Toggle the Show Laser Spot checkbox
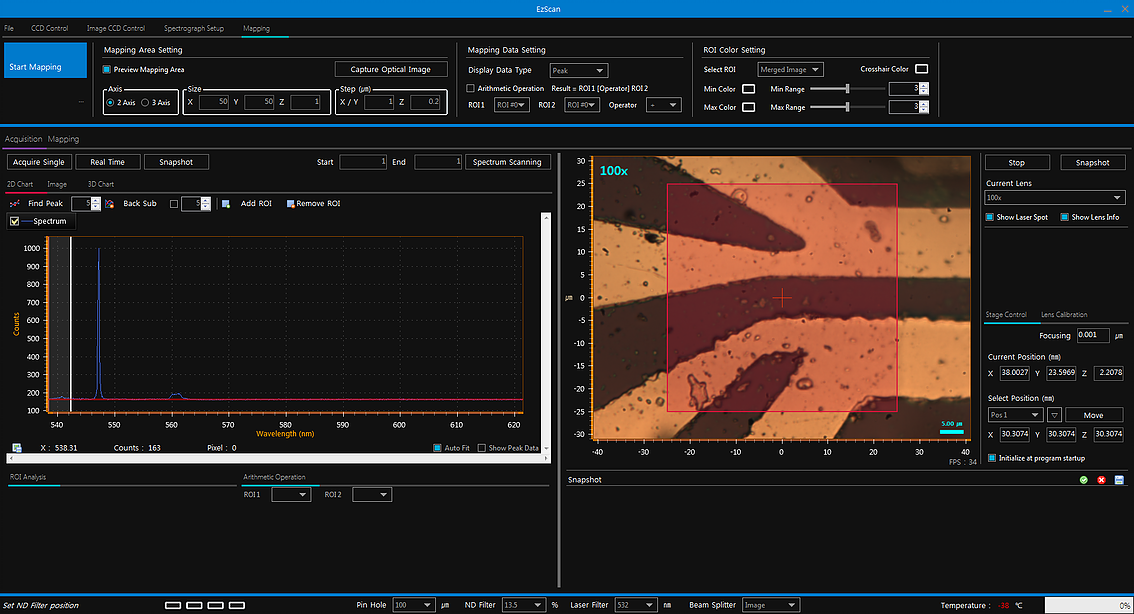 tap(989, 217)
